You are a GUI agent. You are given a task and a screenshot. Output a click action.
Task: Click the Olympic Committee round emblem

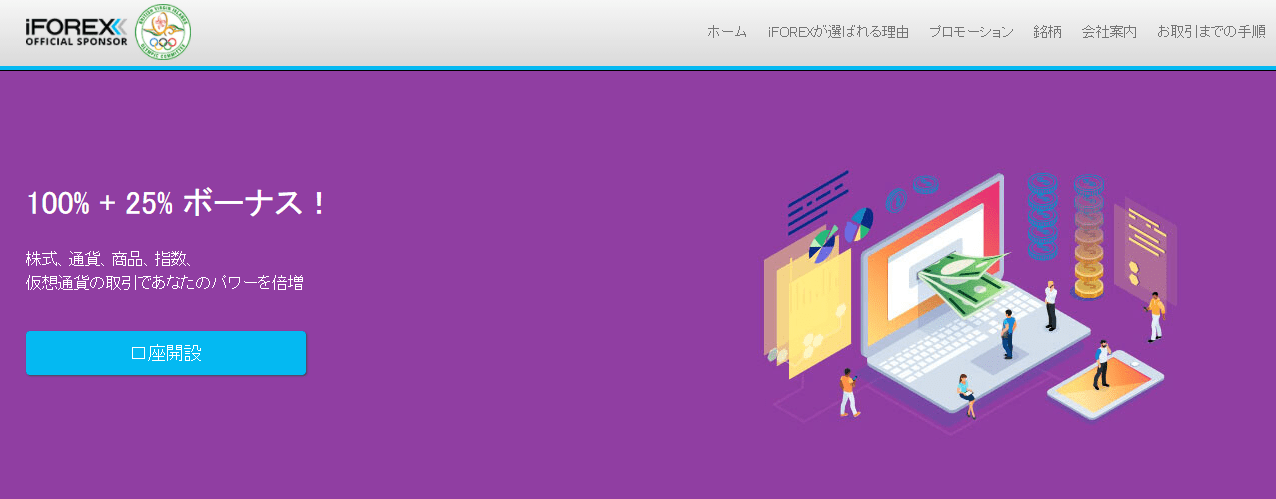163,32
